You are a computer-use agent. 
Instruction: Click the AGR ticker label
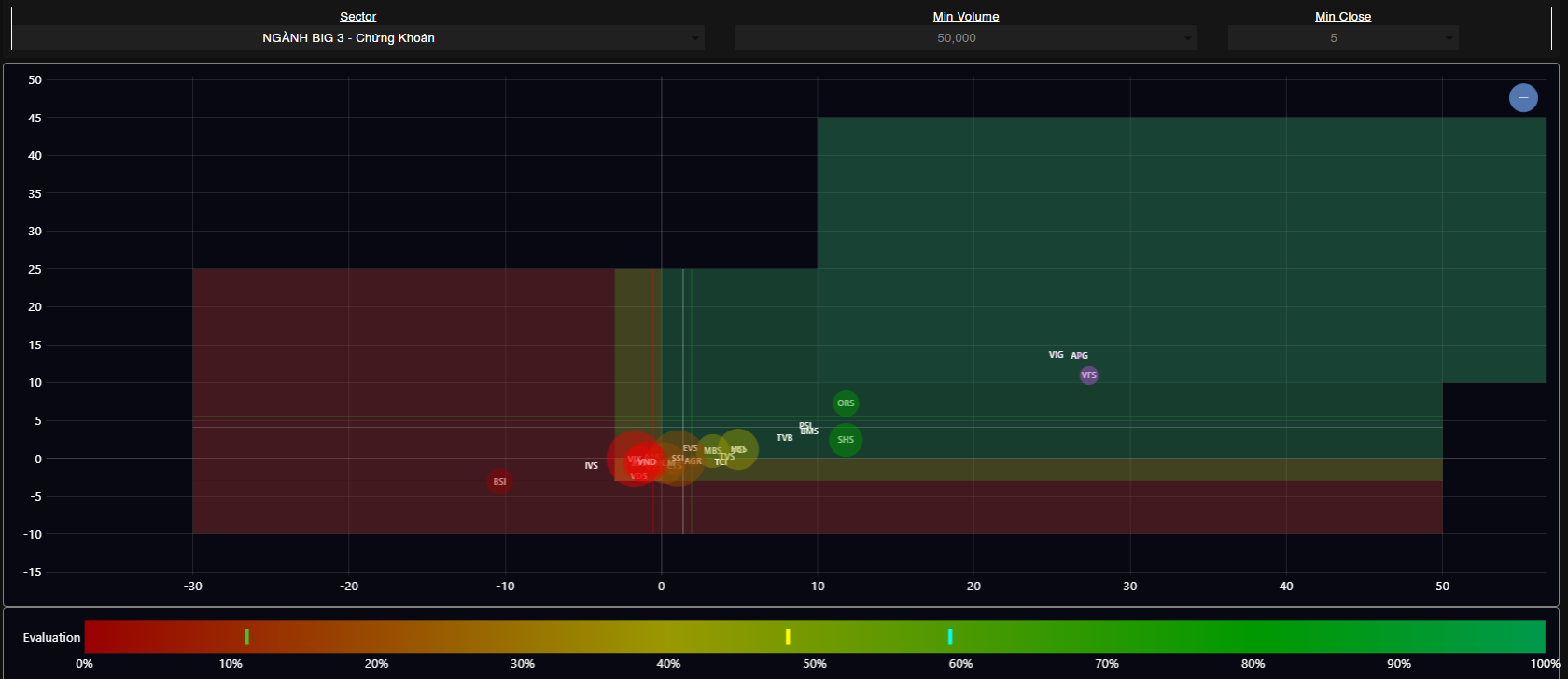coord(693,461)
